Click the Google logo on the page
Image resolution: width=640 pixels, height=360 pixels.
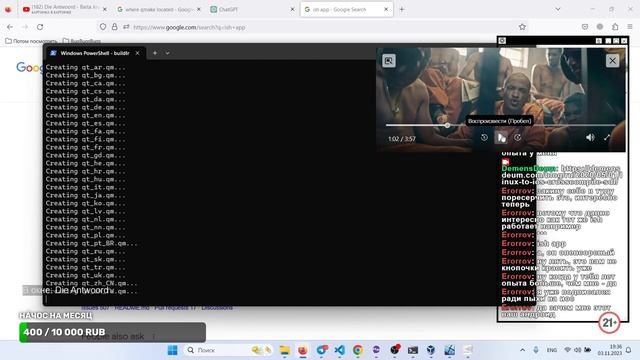29,68
